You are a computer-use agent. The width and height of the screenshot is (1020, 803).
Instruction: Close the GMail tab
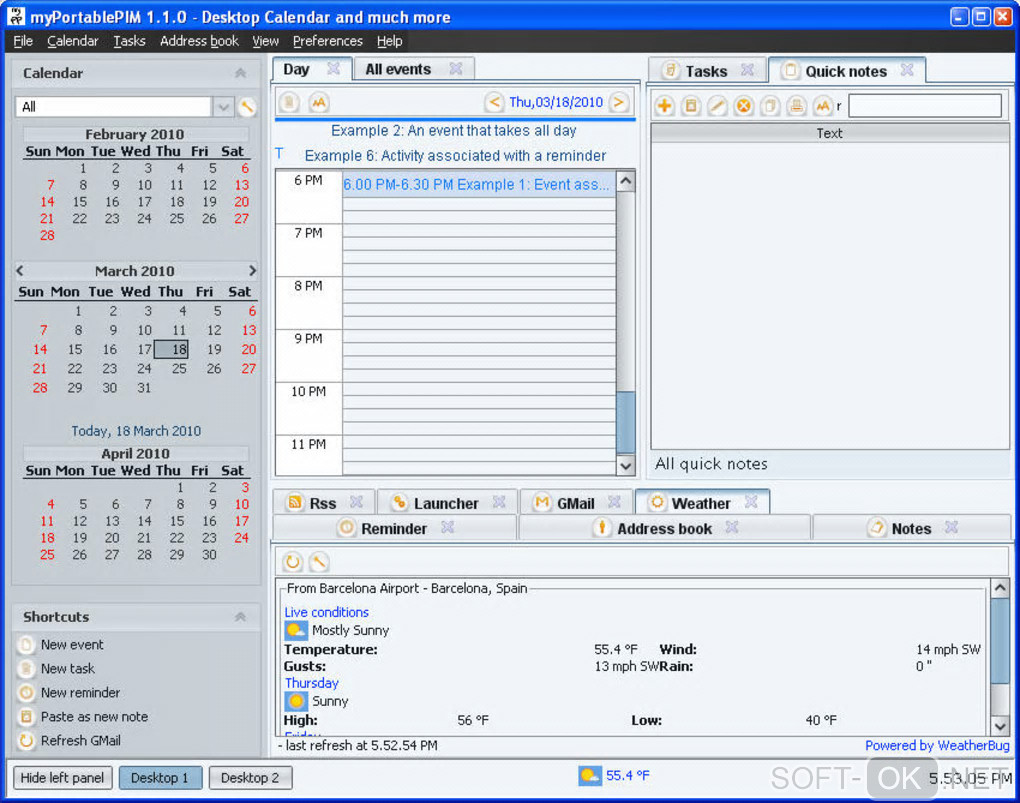point(613,502)
